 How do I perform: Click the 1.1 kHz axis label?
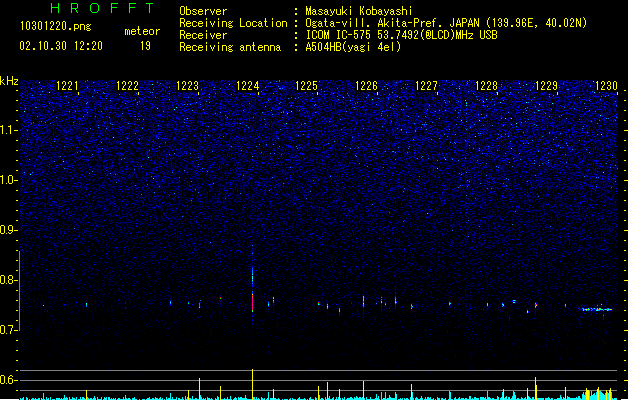tap(9, 130)
